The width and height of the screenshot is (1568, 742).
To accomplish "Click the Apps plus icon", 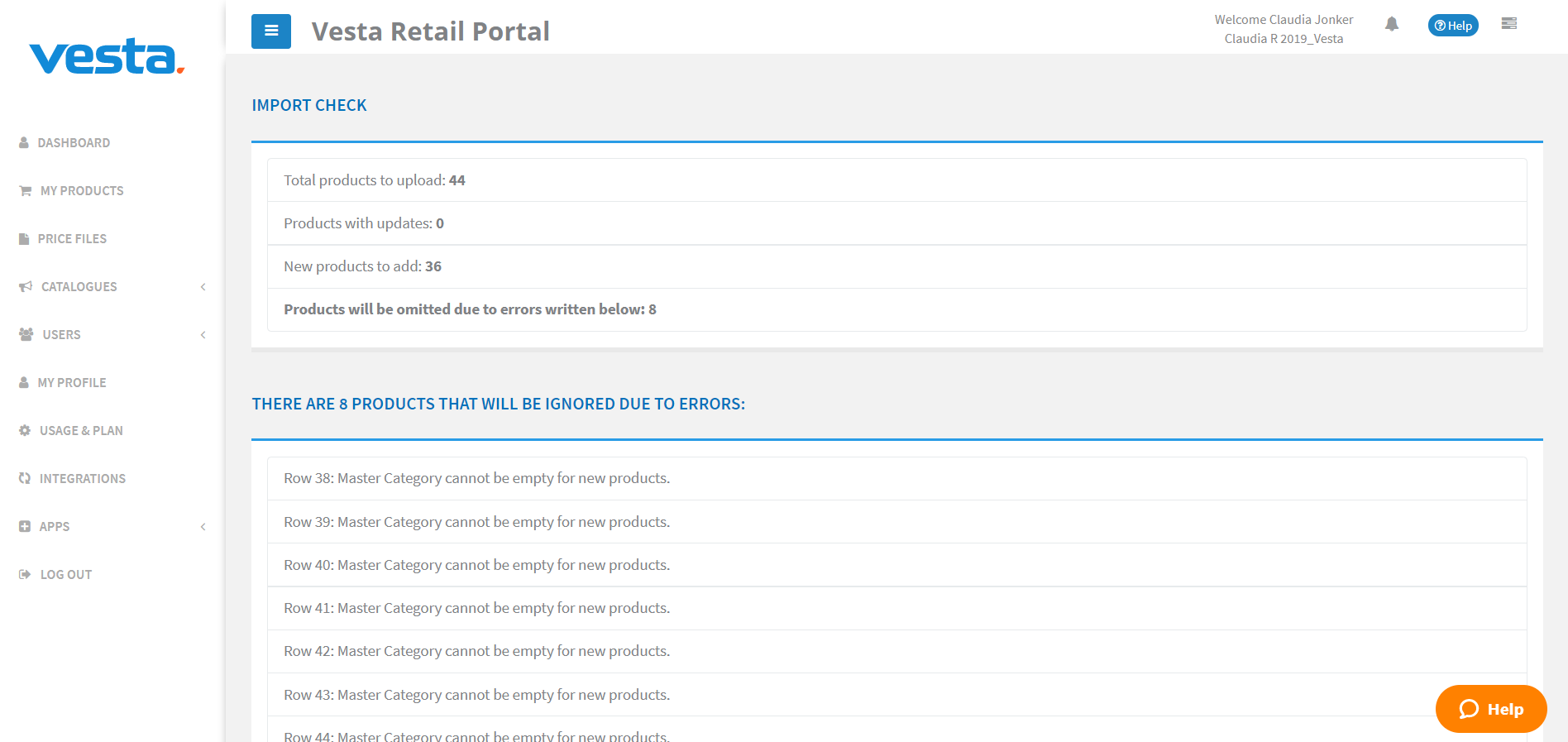I will 25,527.
